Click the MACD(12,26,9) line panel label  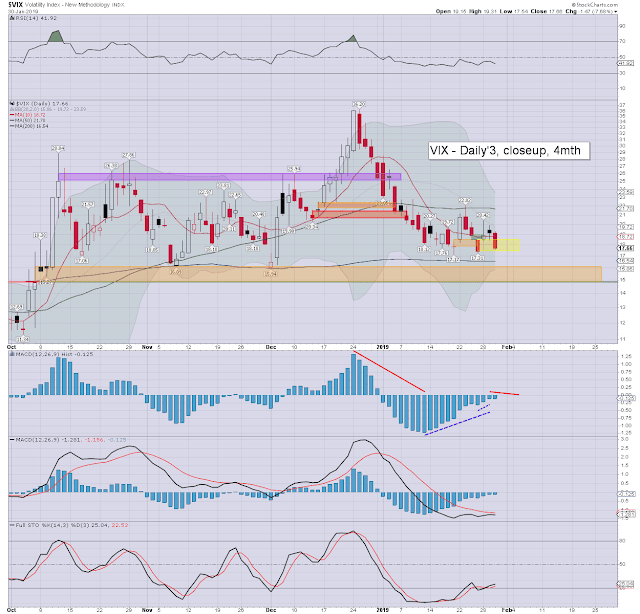[31, 440]
